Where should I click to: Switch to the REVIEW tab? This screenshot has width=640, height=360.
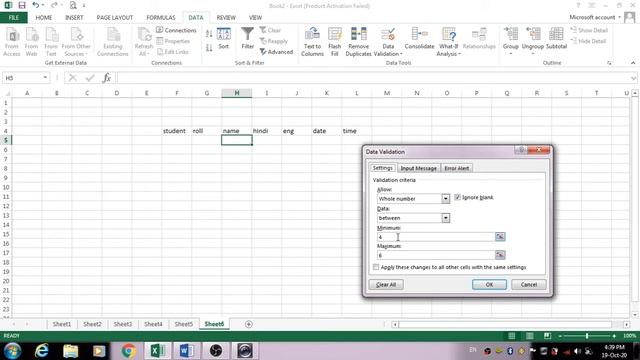tap(226, 18)
